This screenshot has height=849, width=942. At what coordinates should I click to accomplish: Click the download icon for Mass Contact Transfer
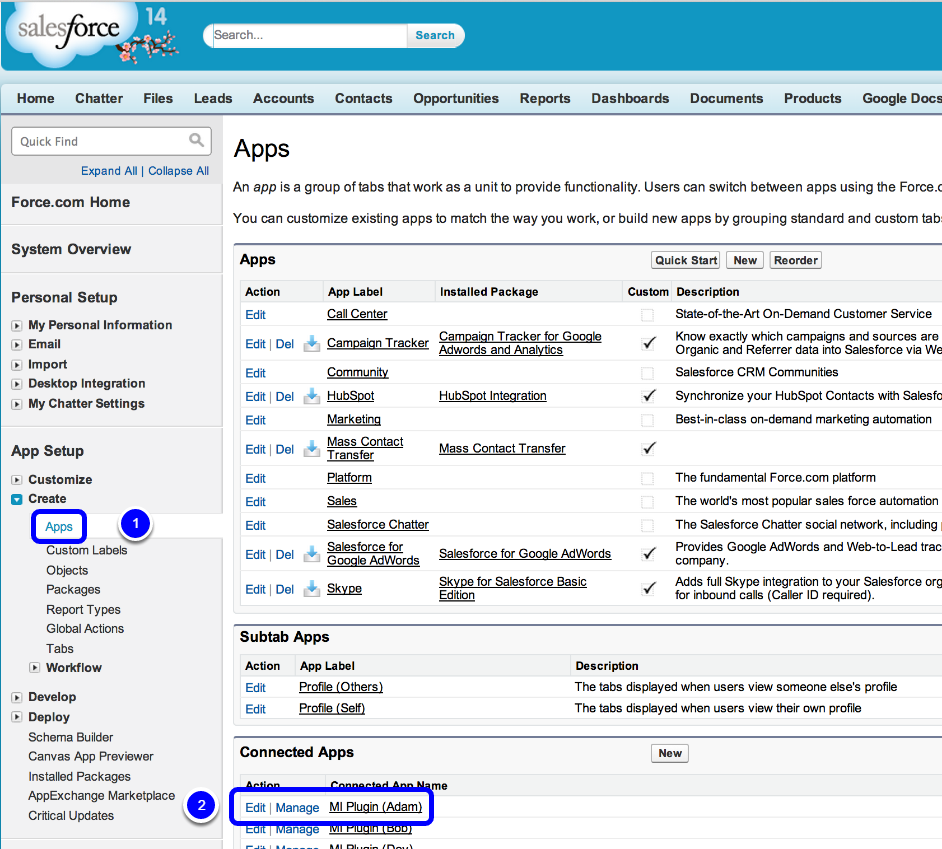pos(313,448)
